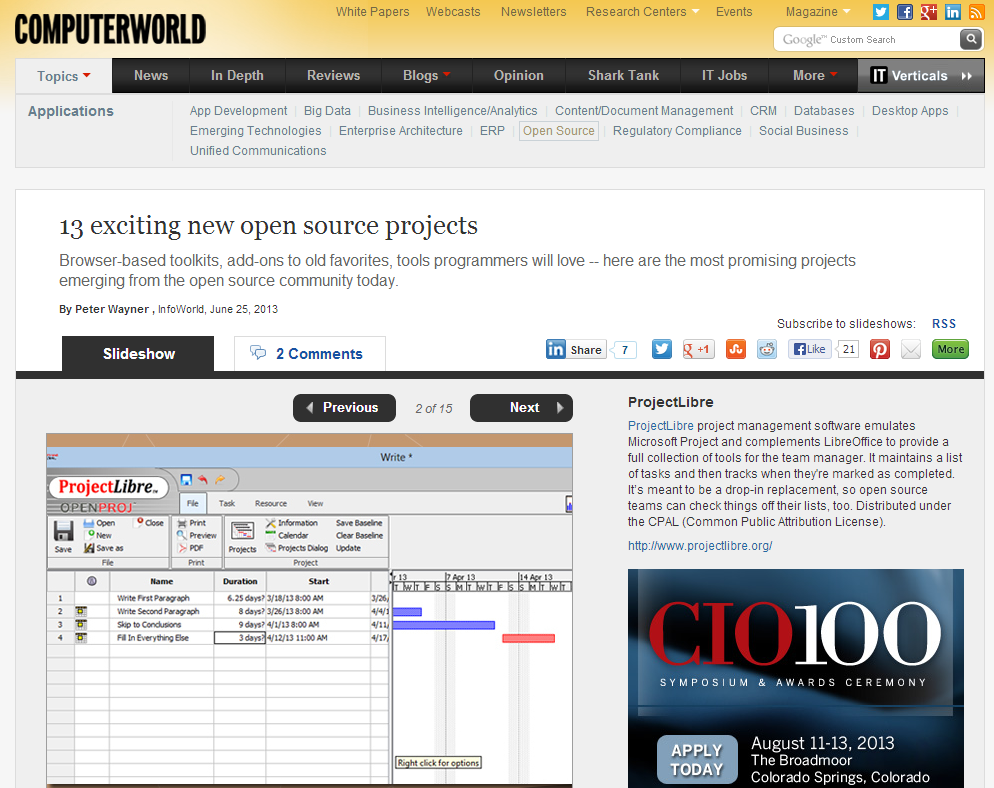Open the Databases subtopic
The width and height of the screenshot is (994, 788).
tap(824, 111)
